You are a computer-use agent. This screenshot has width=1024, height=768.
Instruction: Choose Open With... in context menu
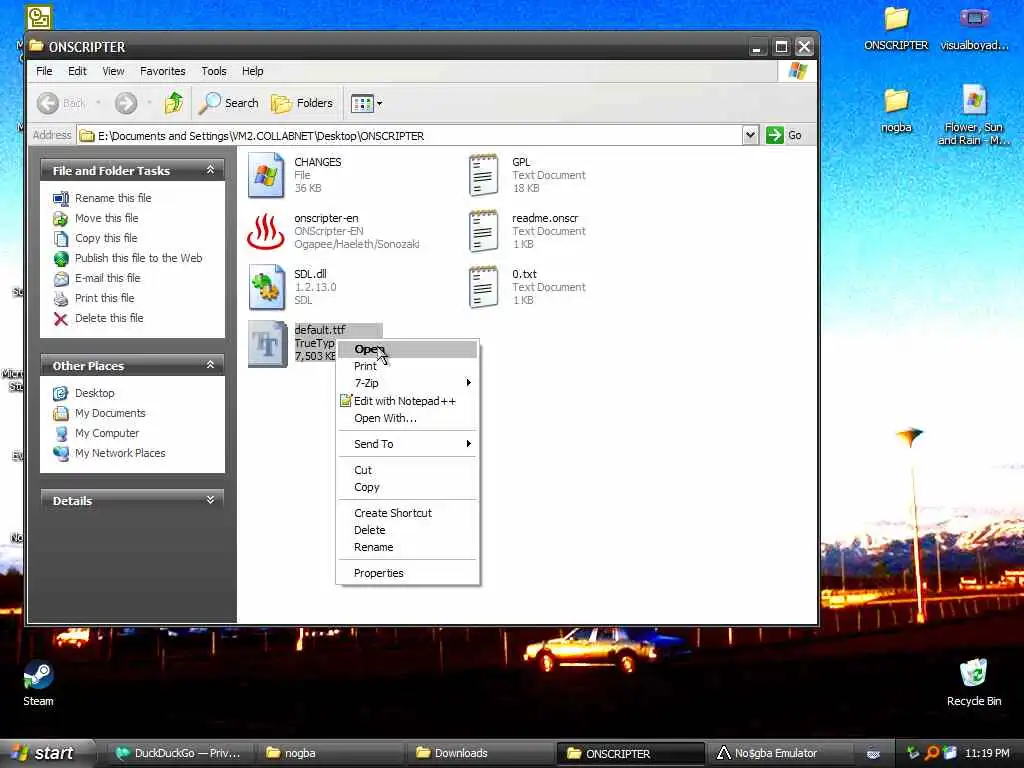pyautogui.click(x=408, y=418)
